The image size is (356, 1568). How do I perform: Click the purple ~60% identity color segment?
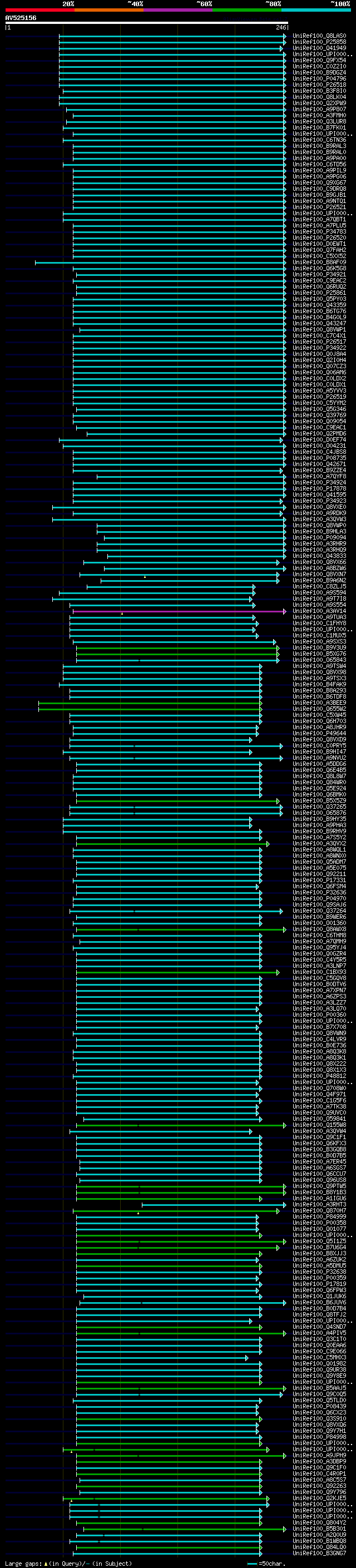(179, 10)
